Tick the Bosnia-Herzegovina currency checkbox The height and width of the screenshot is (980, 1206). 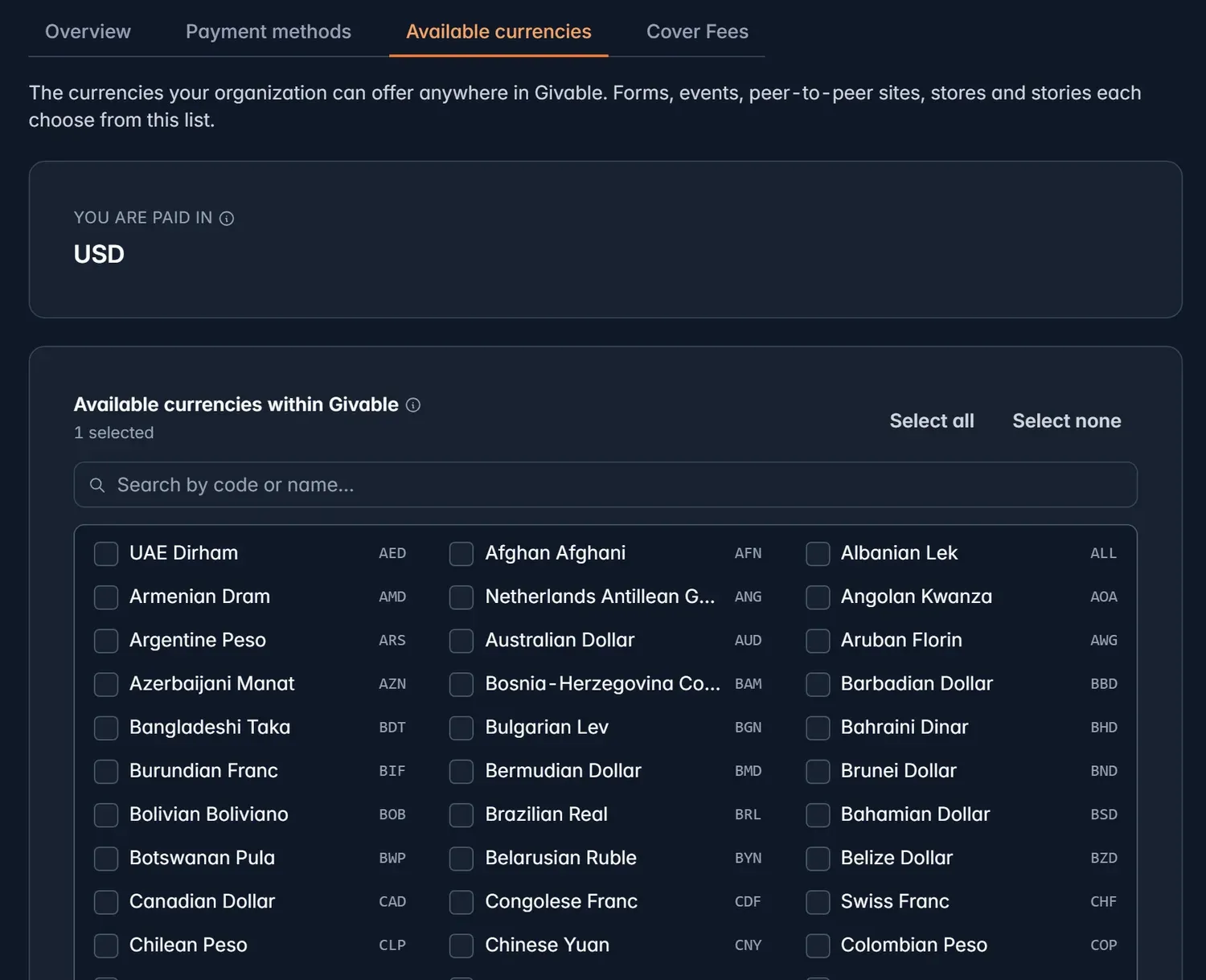point(461,684)
